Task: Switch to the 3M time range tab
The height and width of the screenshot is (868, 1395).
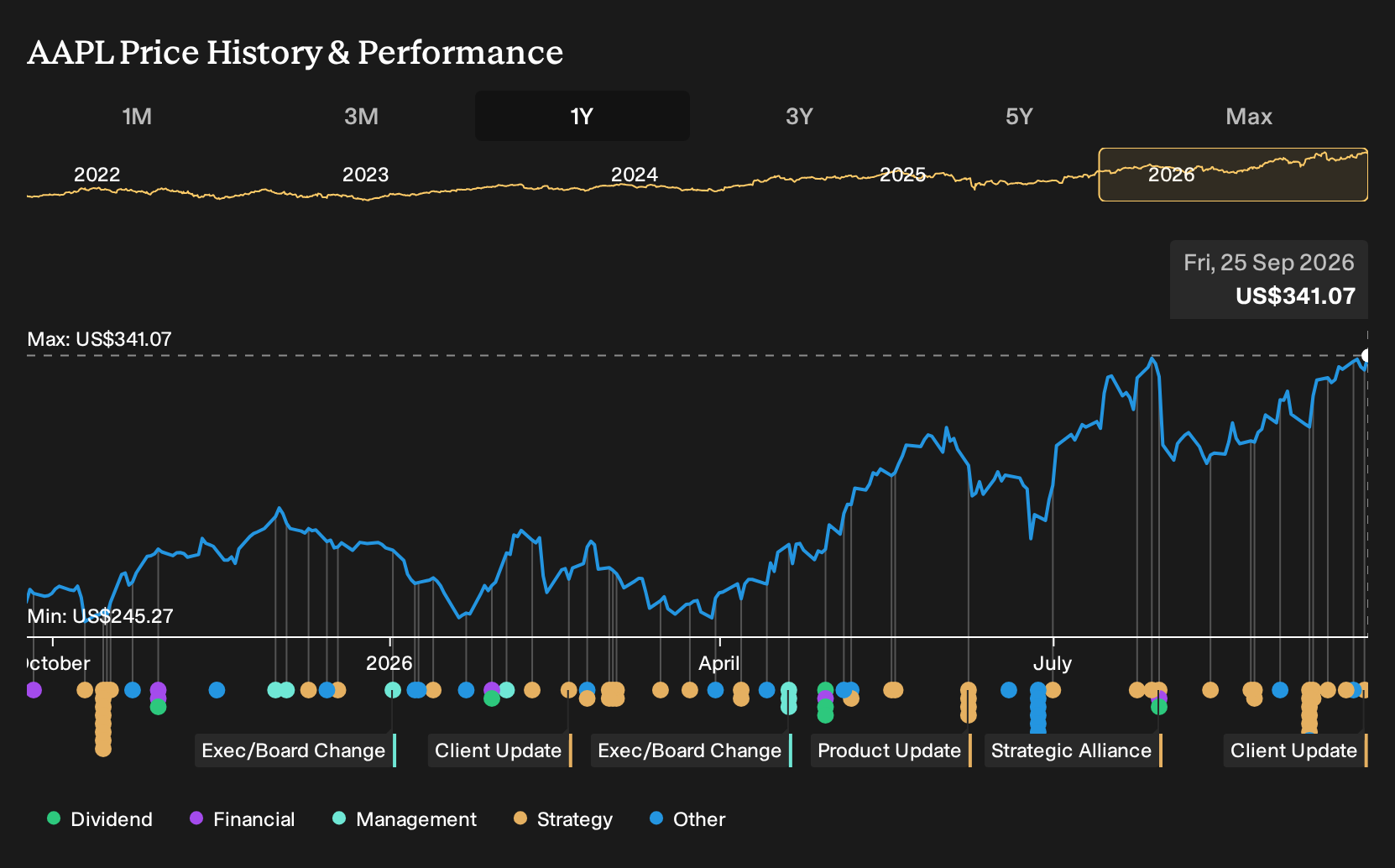Action: point(361,116)
